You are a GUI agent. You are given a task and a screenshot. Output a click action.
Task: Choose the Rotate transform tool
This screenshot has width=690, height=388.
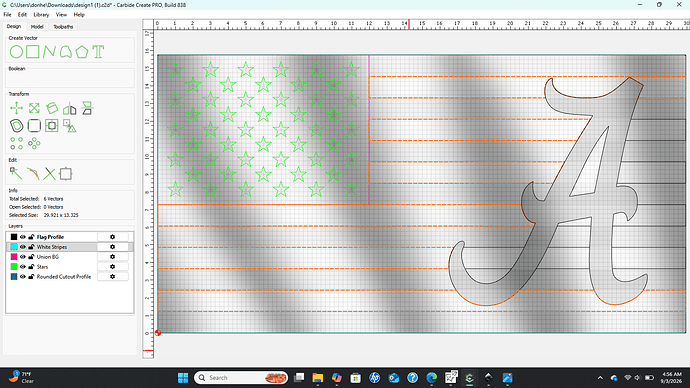pyautogui.click(x=52, y=108)
